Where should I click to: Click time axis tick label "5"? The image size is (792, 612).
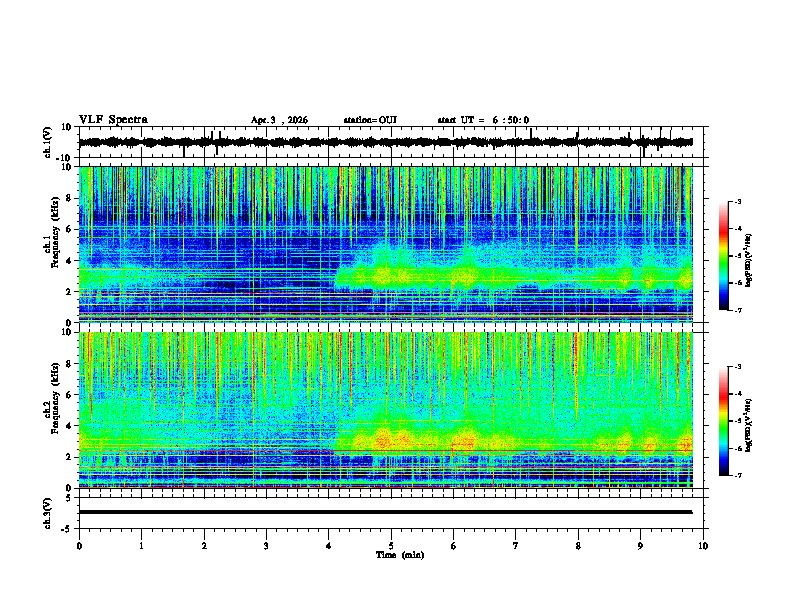[x=391, y=546]
